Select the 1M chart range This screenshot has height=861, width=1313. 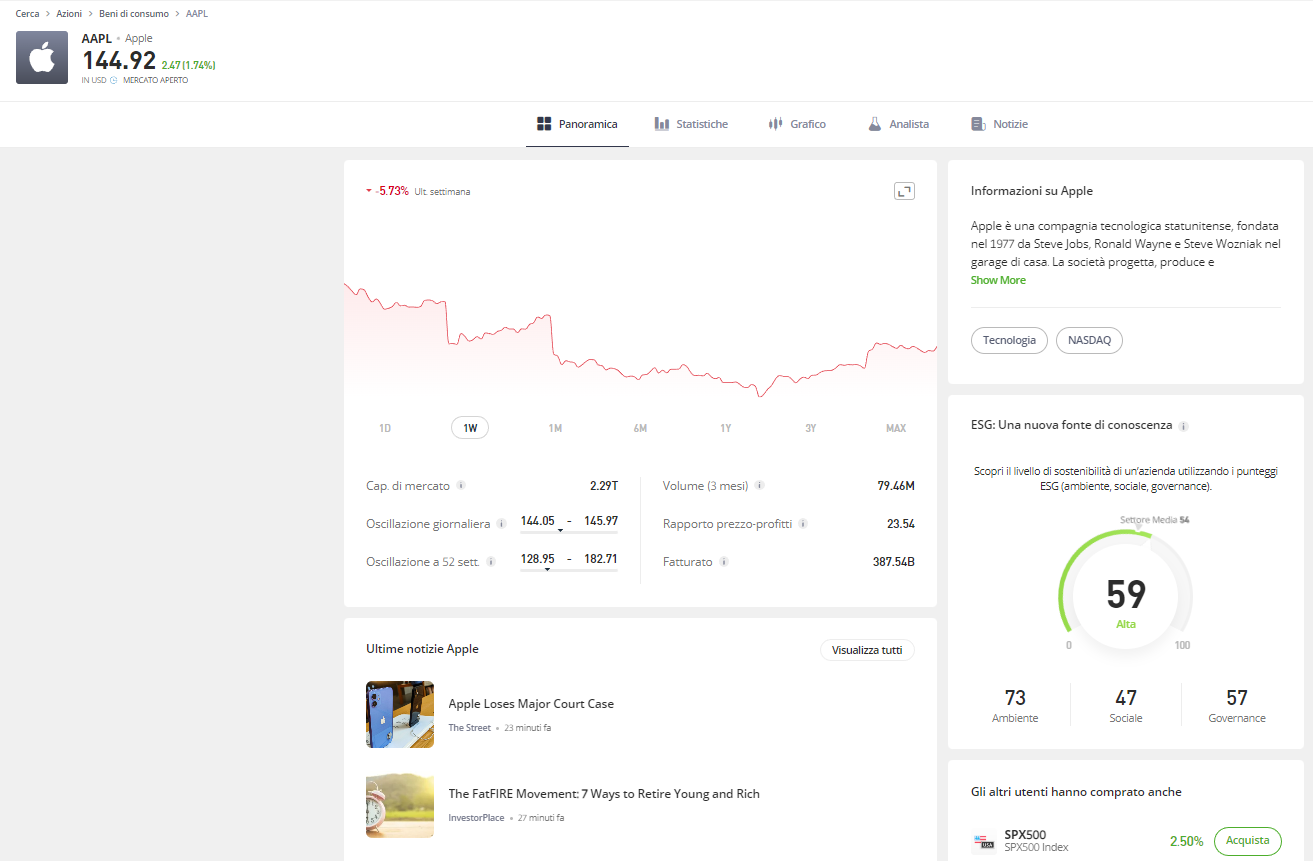pyautogui.click(x=555, y=428)
